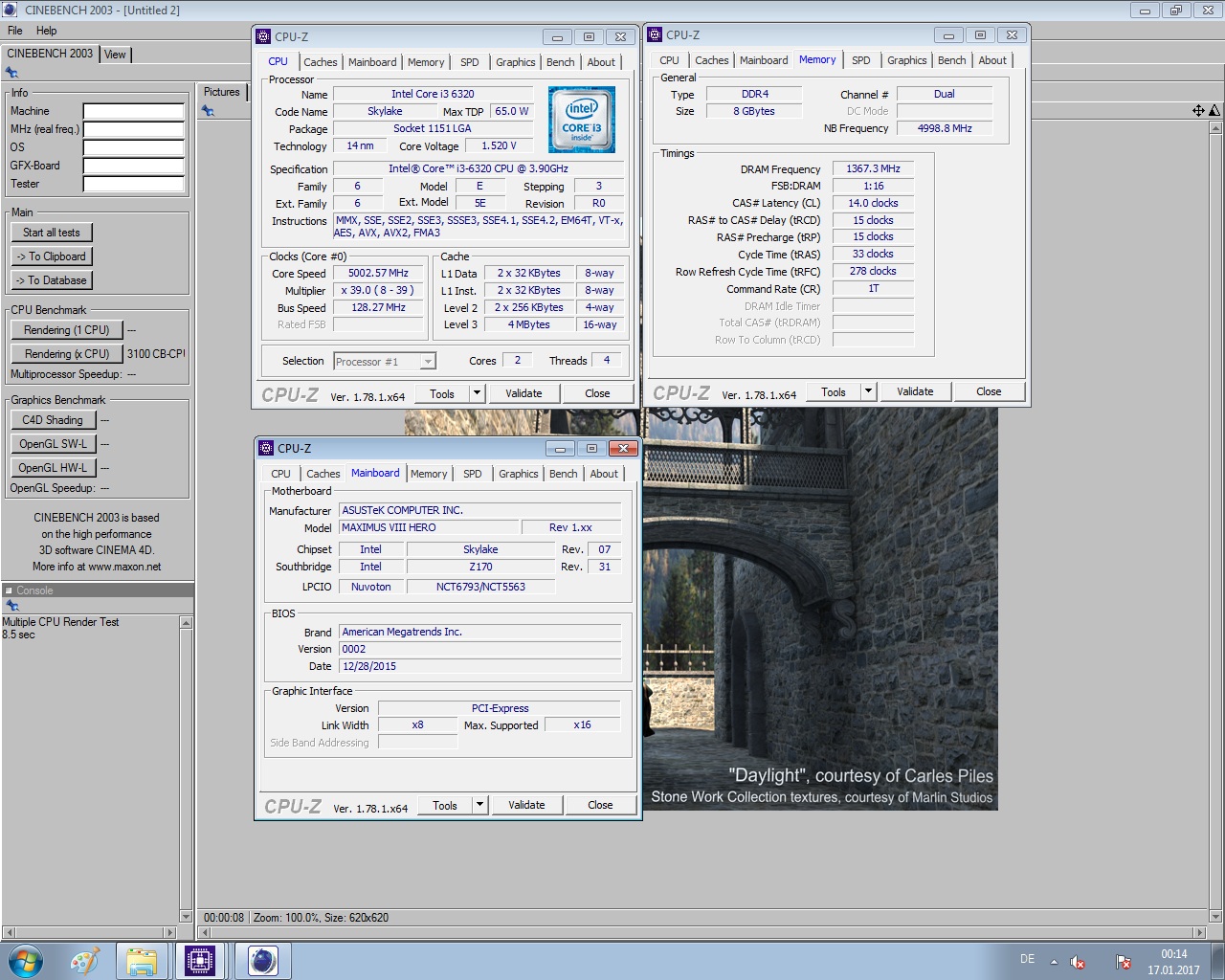Open the Processor selection dropdown
The width and height of the screenshot is (1225, 980).
(x=428, y=362)
